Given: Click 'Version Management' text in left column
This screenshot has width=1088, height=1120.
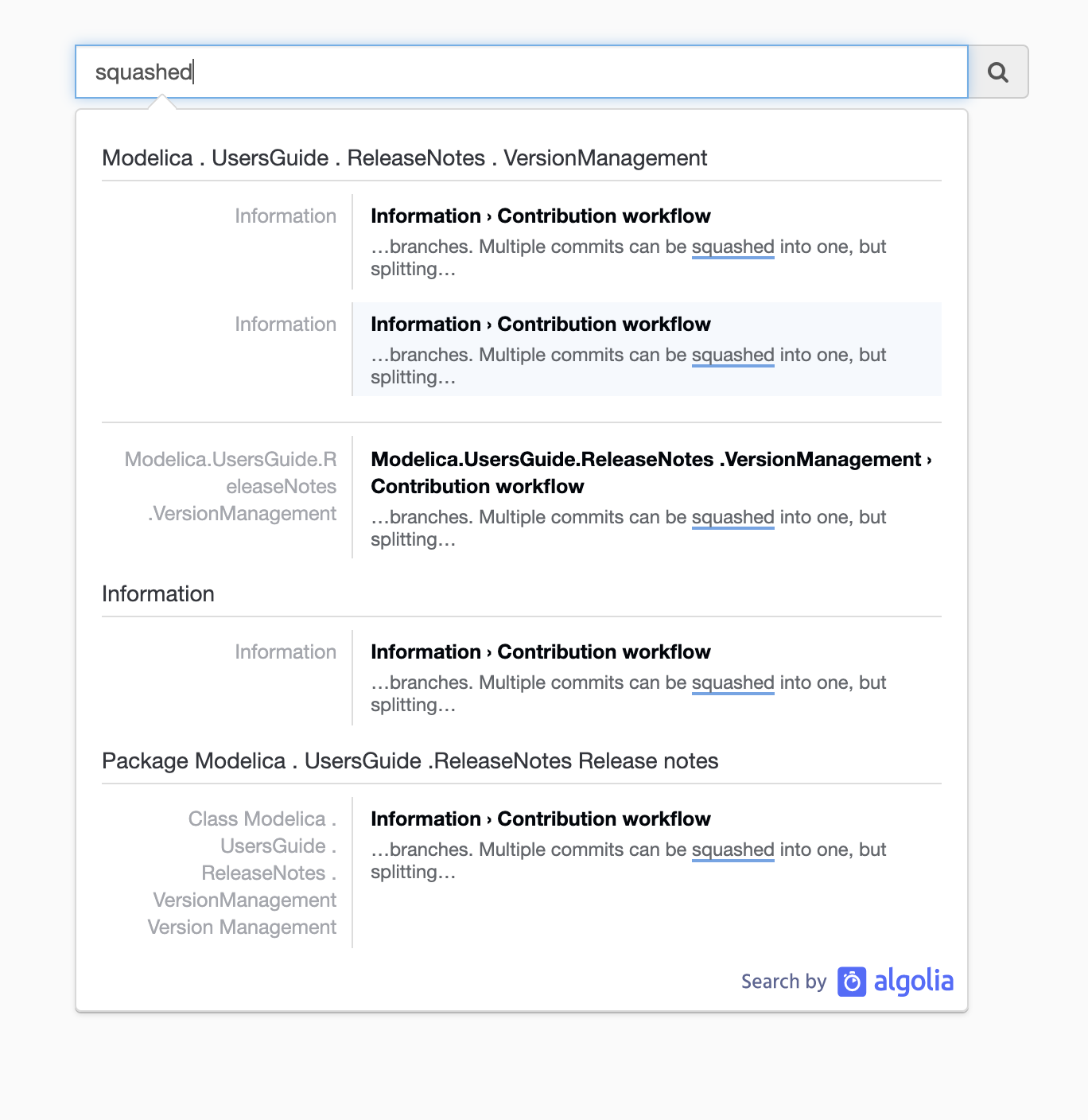Looking at the screenshot, I should click(241, 927).
